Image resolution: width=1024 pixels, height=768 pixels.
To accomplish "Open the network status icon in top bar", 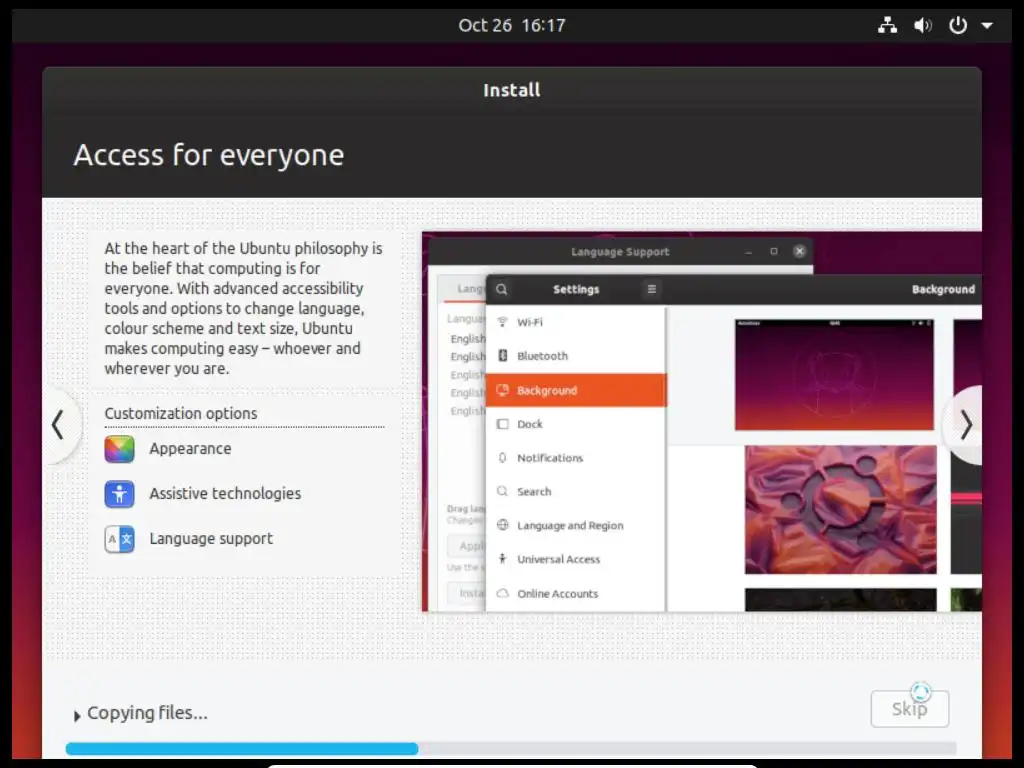I will (887, 25).
